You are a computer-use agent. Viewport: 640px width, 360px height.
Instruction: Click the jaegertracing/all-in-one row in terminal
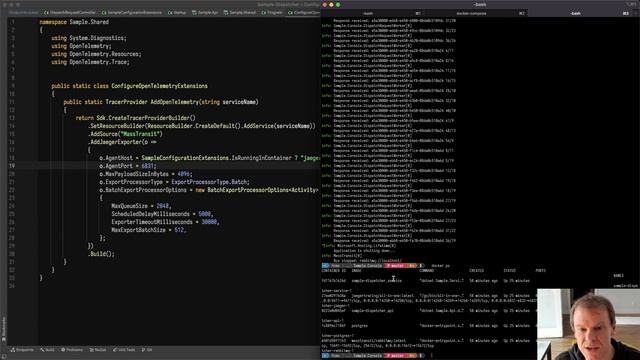tap(426, 296)
